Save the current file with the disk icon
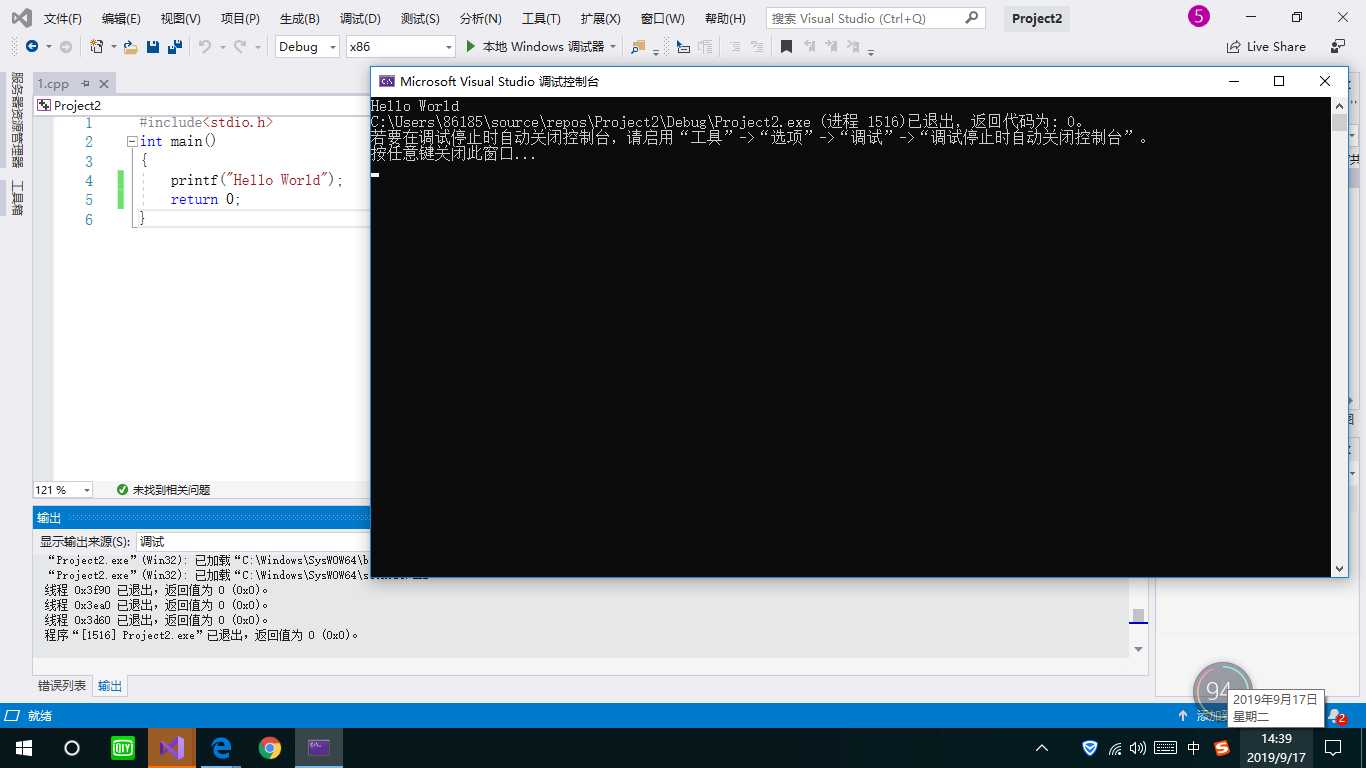This screenshot has width=1366, height=768. point(153,47)
